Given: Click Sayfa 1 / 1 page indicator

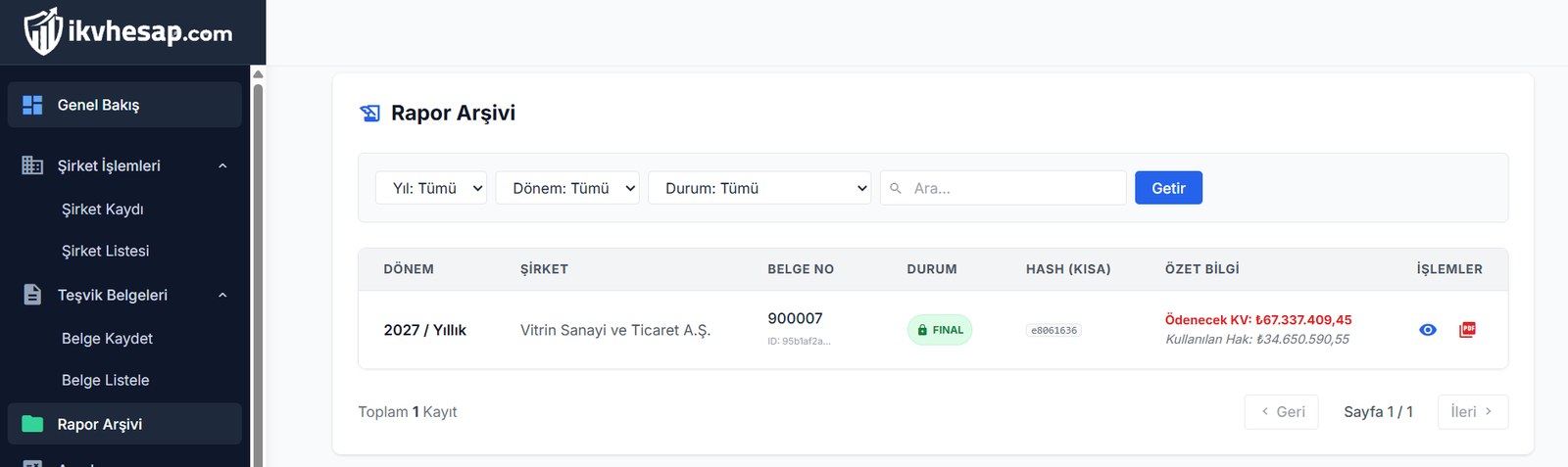Looking at the screenshot, I should click(x=1378, y=412).
